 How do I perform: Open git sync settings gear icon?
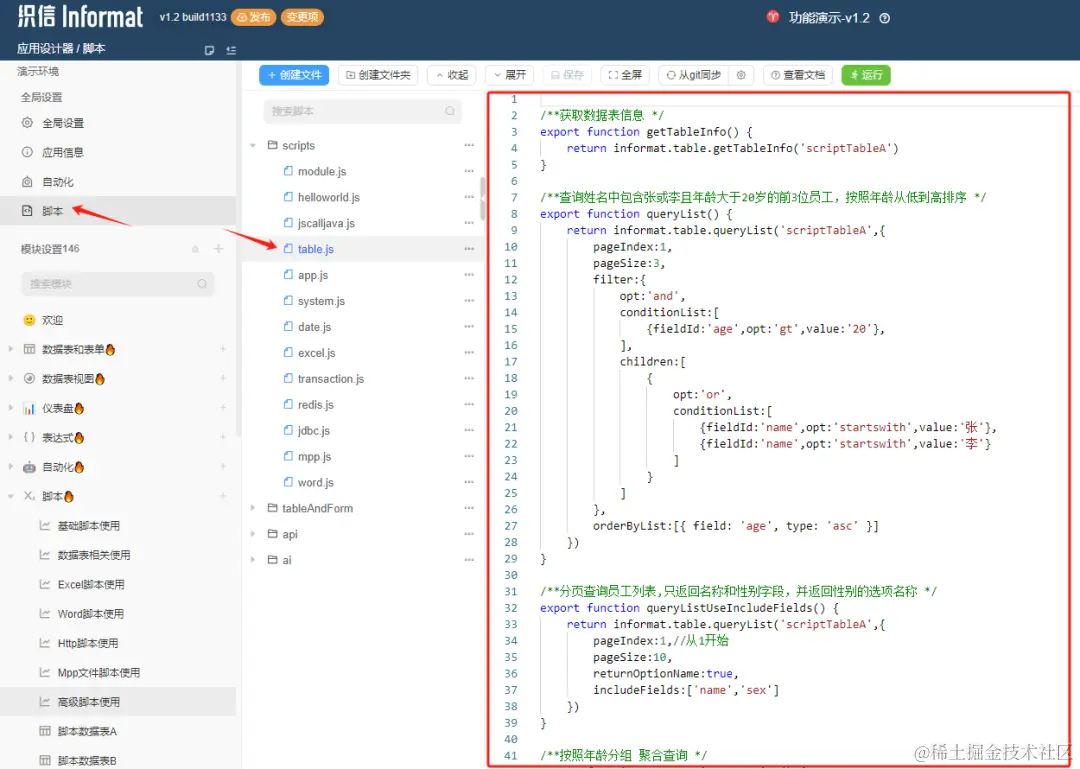pos(741,75)
